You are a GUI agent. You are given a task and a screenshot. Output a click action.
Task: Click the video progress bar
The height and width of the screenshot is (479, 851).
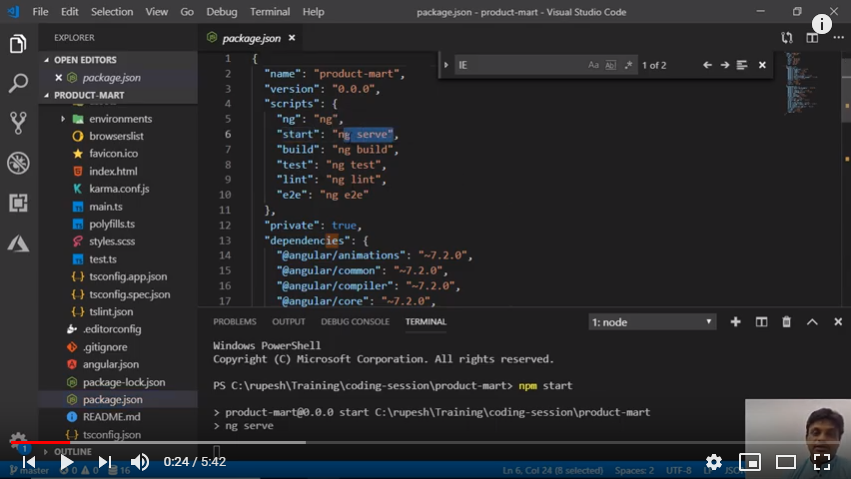400,442
